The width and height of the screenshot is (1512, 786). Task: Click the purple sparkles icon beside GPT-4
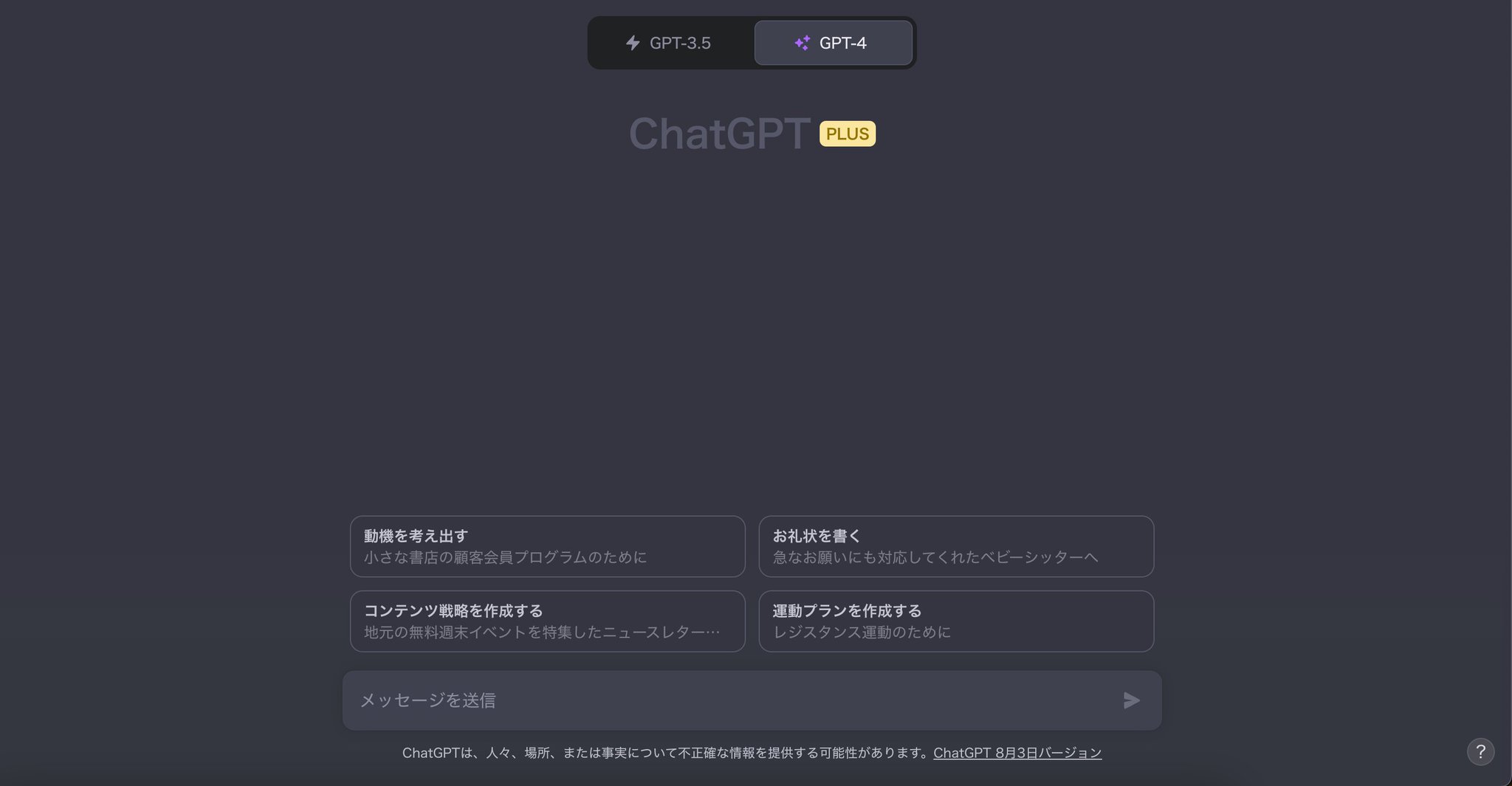802,43
